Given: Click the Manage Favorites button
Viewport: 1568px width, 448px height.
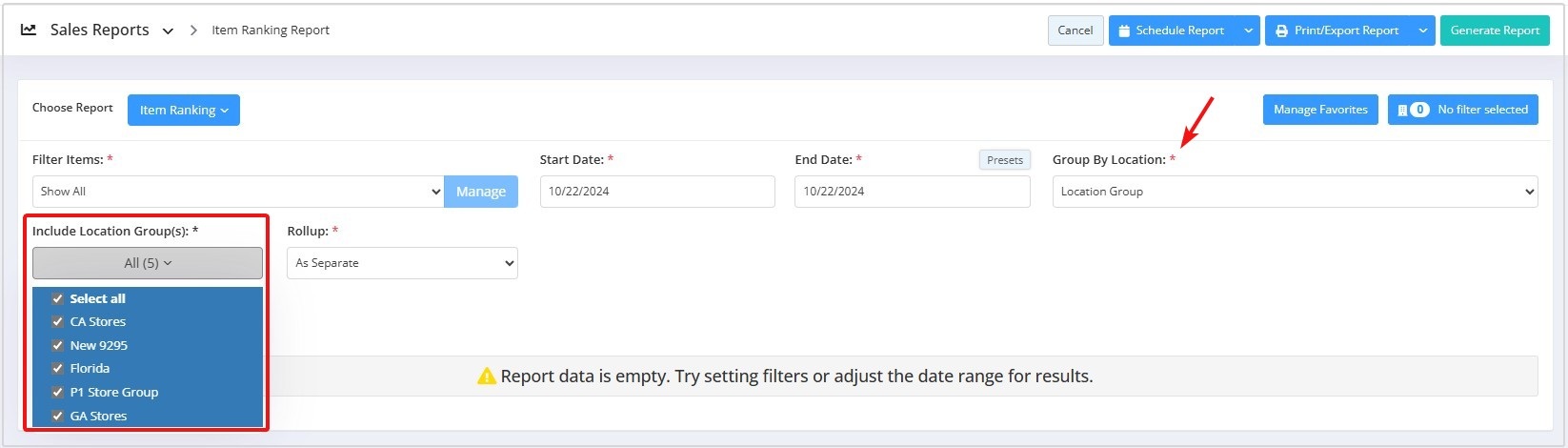Looking at the screenshot, I should (1320, 110).
